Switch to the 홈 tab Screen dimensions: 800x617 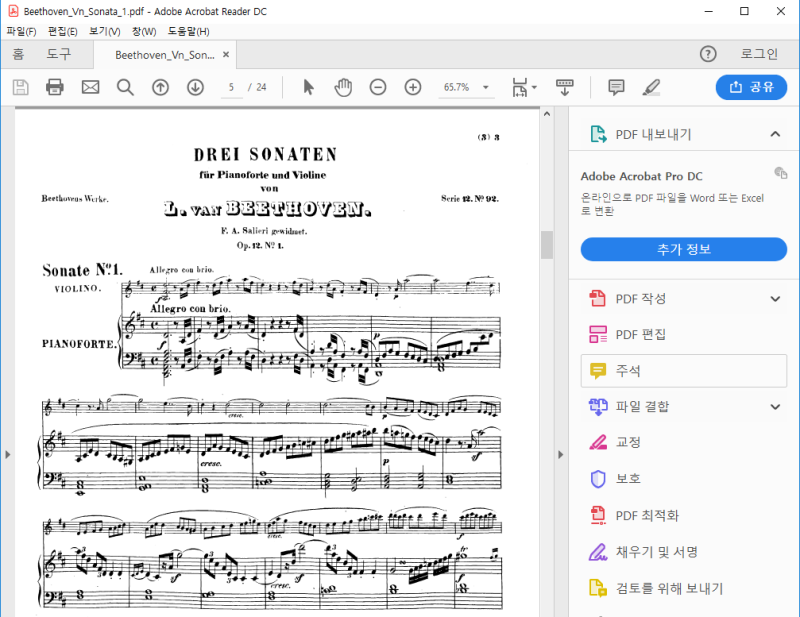(x=18, y=54)
